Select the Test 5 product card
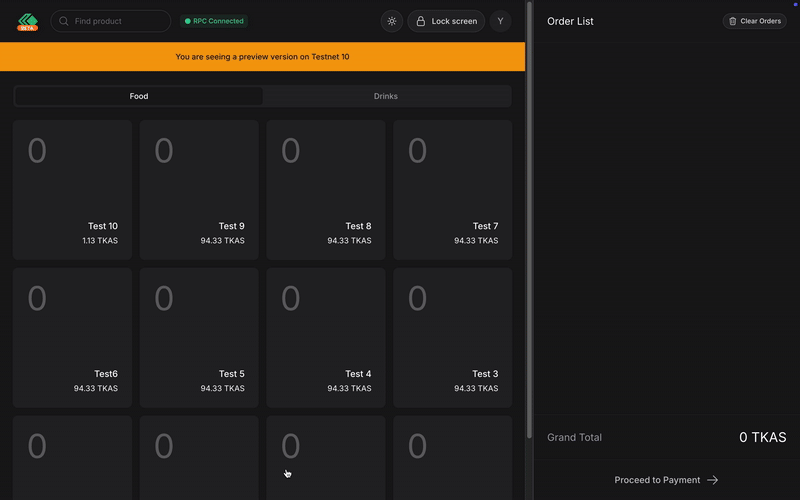The width and height of the screenshot is (800, 500). click(199, 337)
